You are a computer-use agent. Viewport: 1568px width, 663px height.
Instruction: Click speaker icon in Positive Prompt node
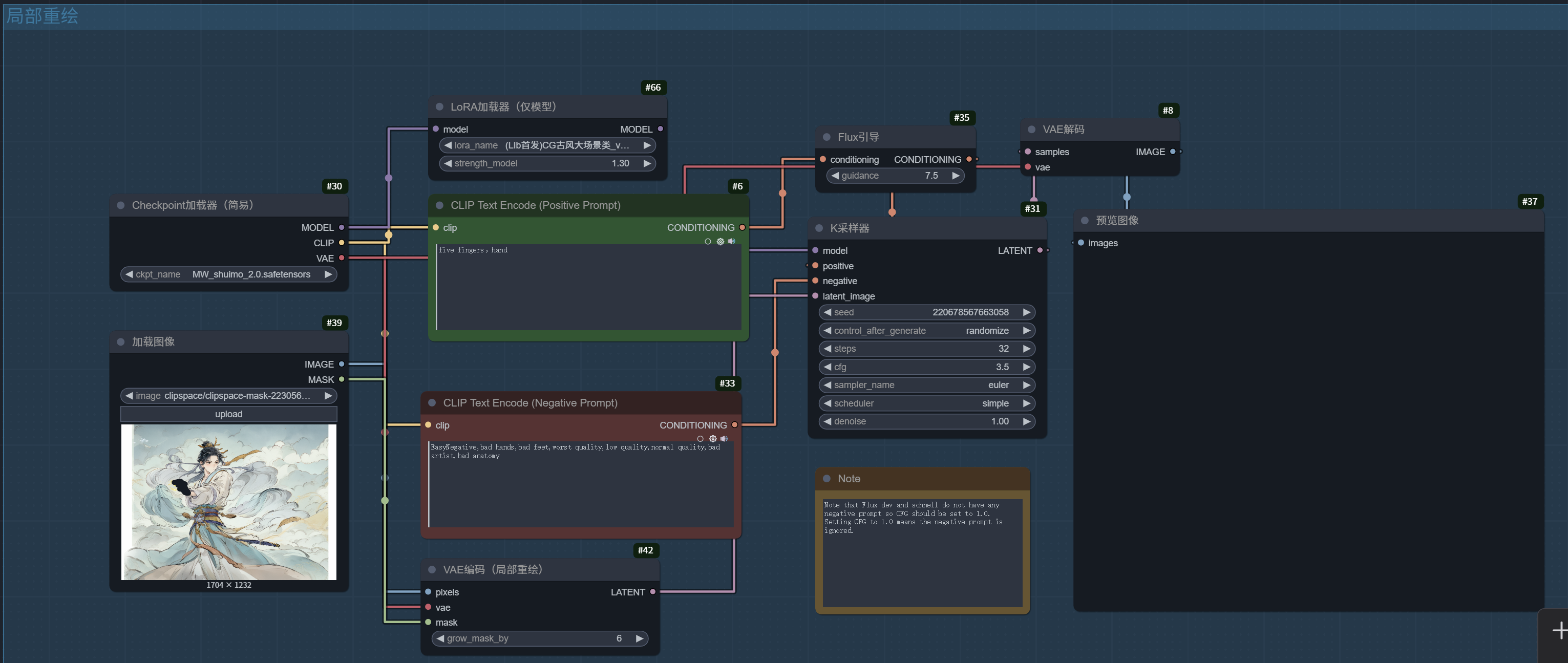click(732, 241)
